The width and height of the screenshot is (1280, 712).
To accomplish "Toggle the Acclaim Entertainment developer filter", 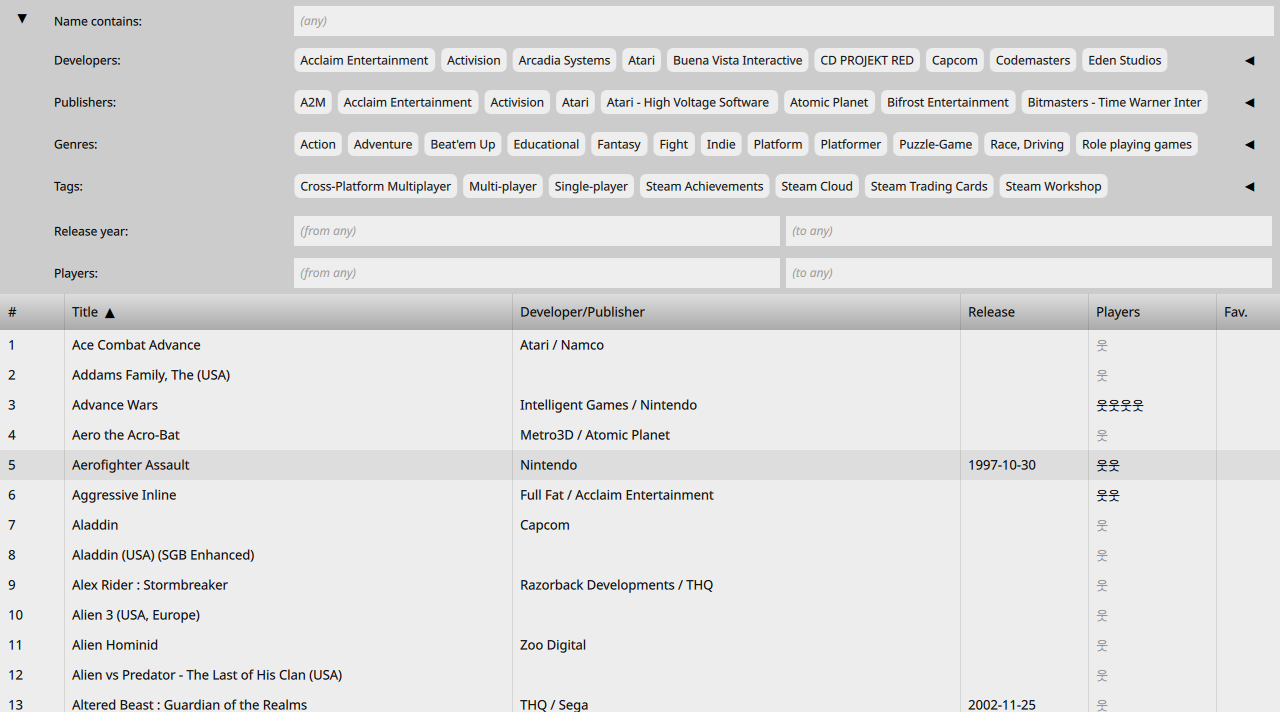I will point(364,60).
